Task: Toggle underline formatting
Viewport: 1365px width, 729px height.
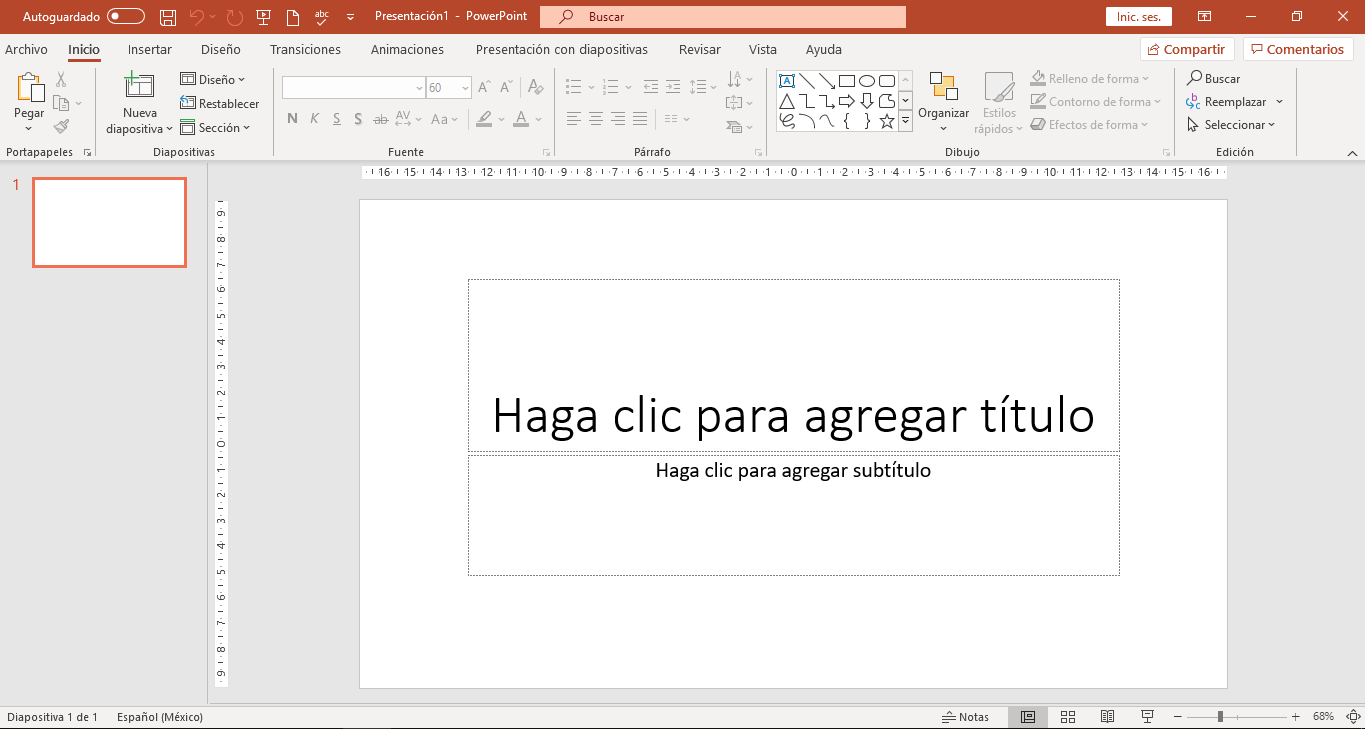Action: tap(335, 118)
